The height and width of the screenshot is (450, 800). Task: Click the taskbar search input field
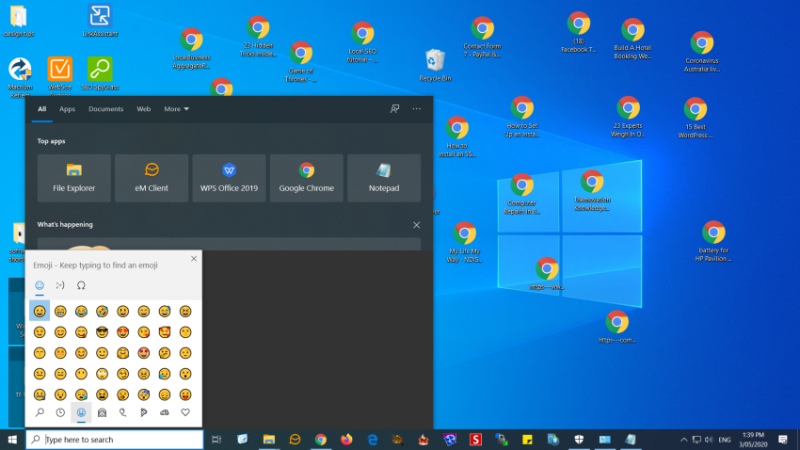[114, 439]
